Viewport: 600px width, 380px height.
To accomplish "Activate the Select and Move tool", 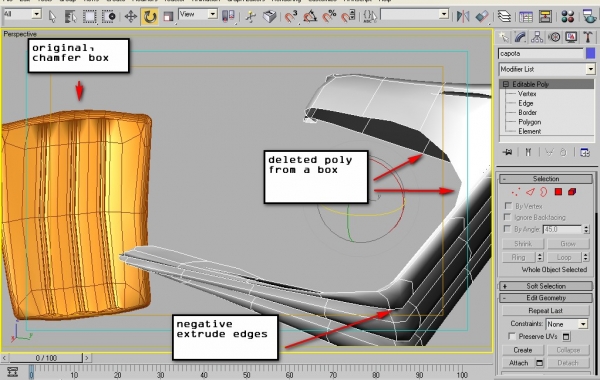I will [x=130, y=16].
